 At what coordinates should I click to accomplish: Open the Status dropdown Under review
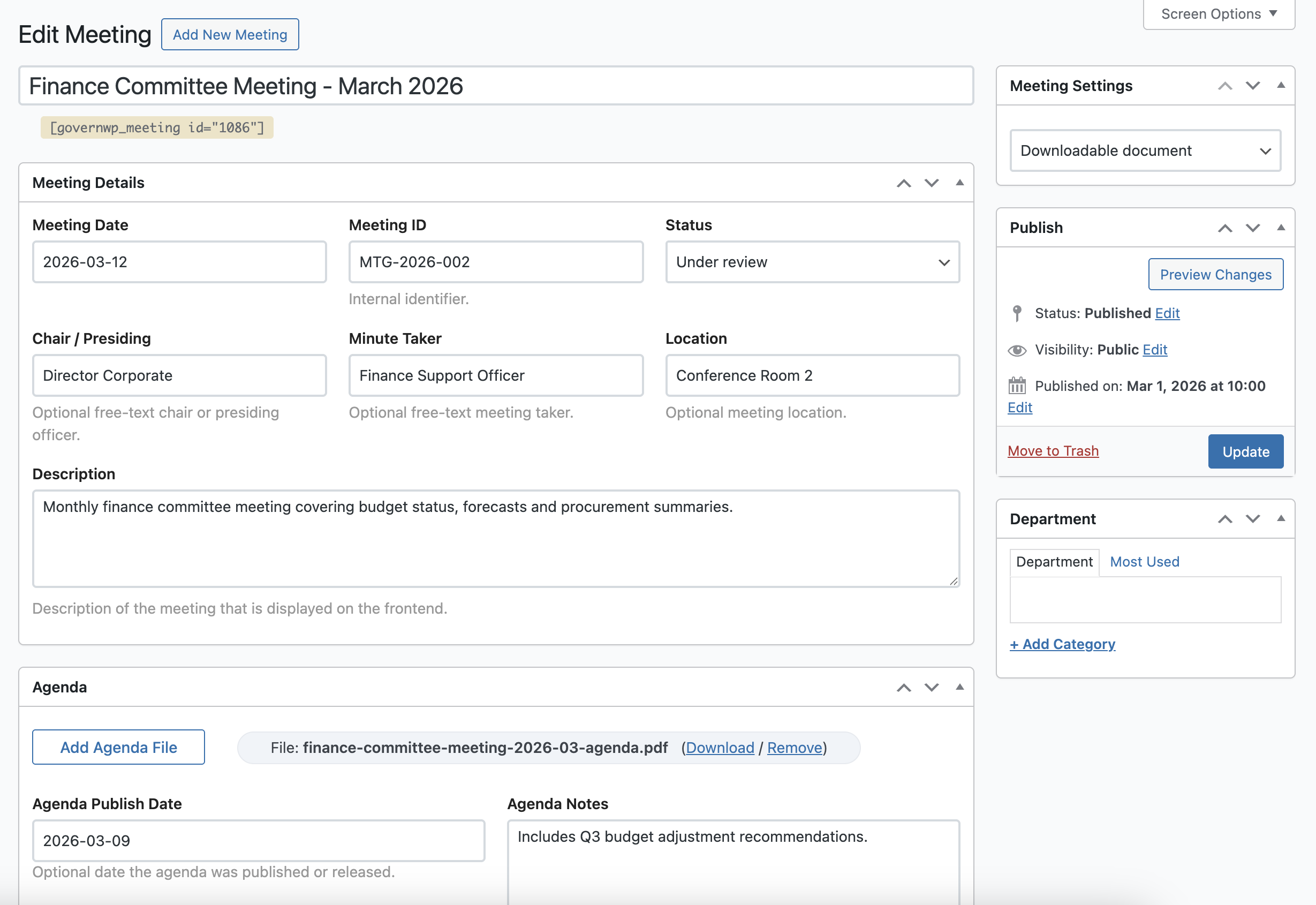pyautogui.click(x=812, y=262)
